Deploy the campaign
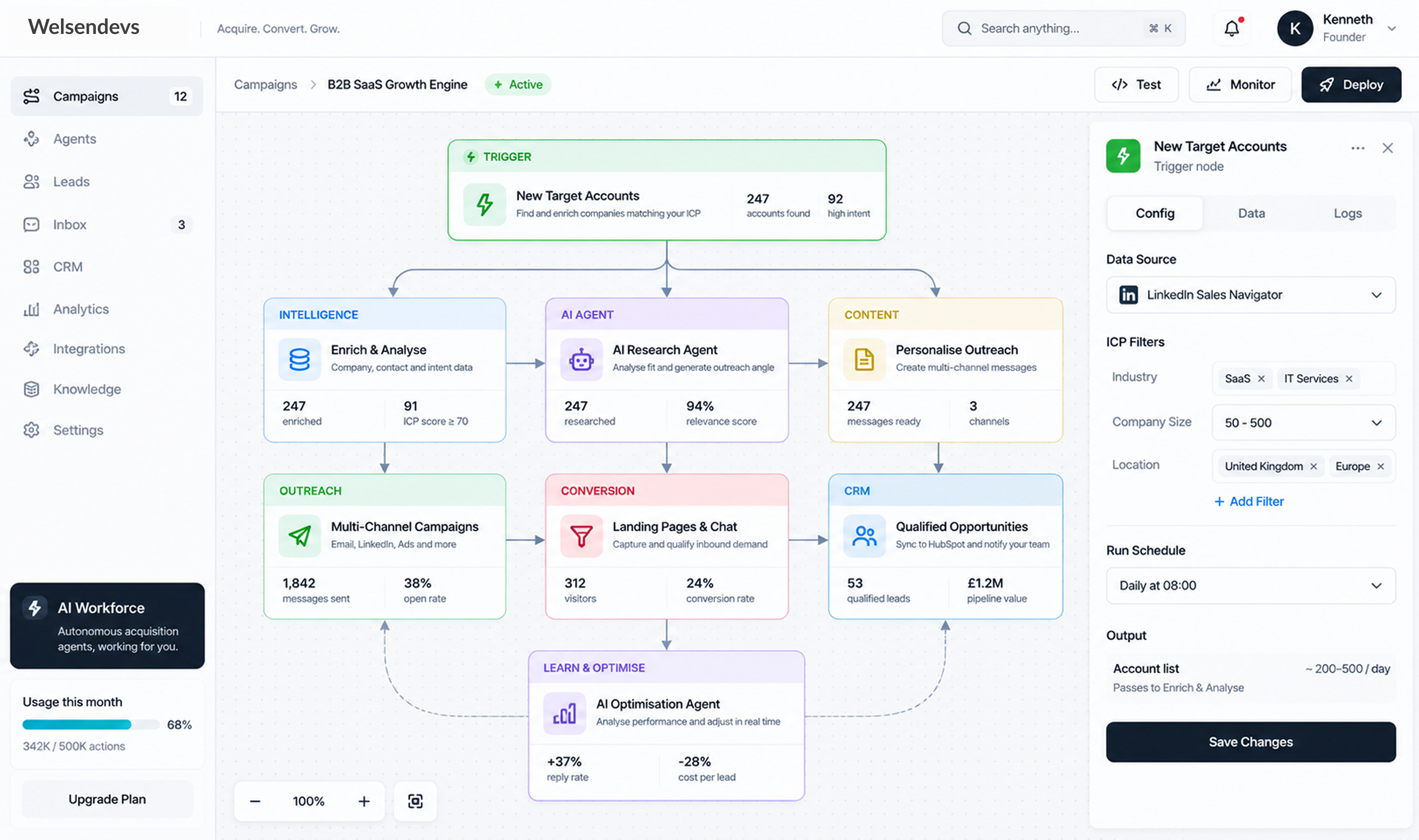This screenshot has width=1419, height=840. click(1351, 84)
